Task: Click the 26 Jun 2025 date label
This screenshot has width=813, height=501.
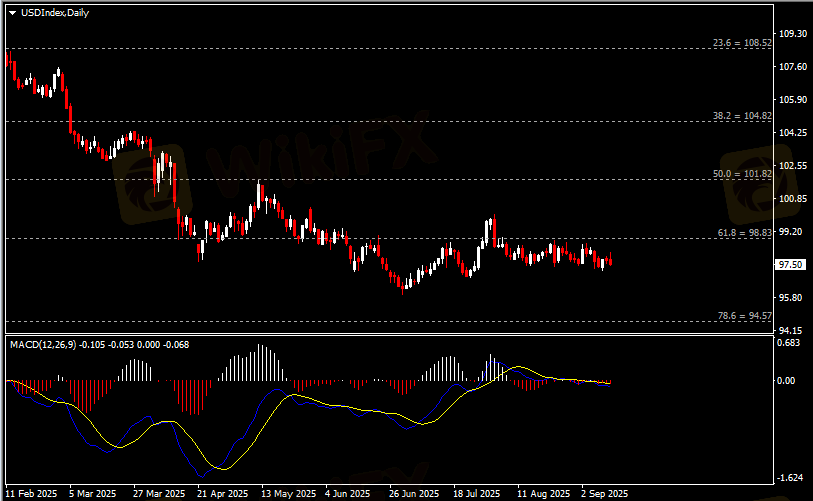Action: tap(414, 494)
